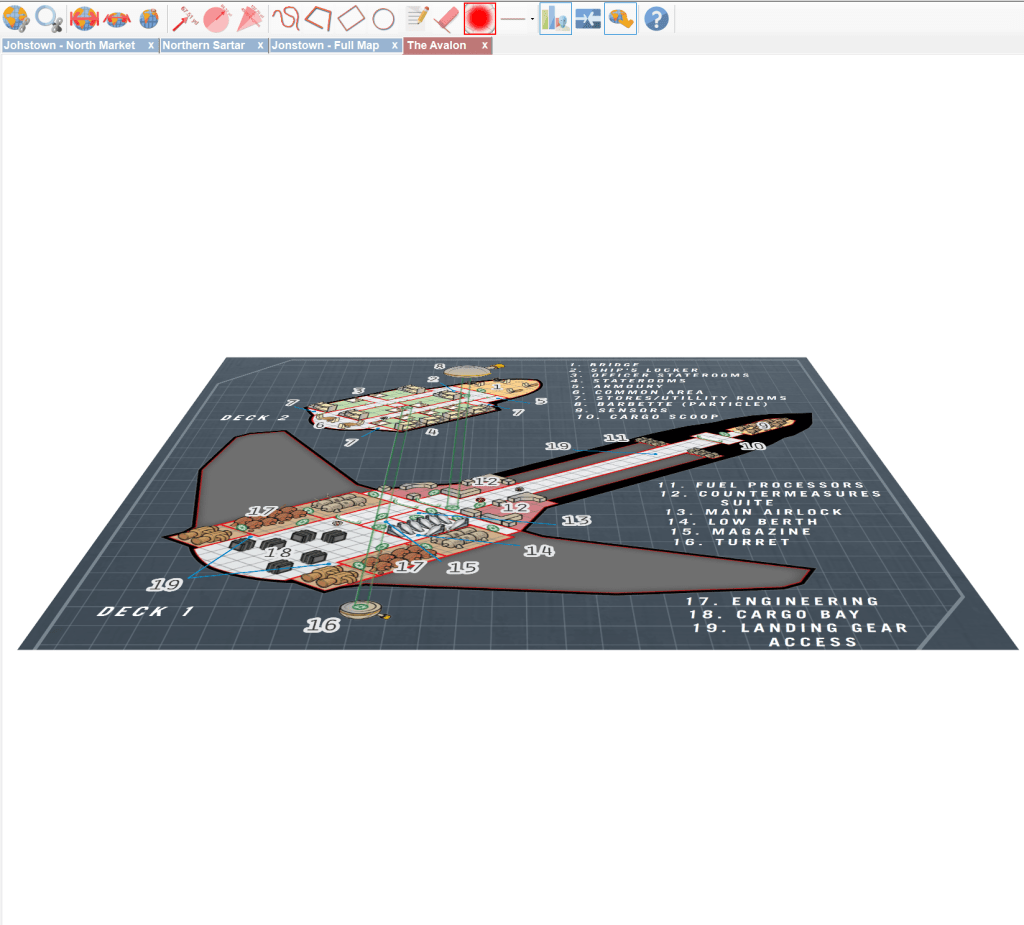Open help with the question mark icon
The width and height of the screenshot is (1024, 925).
(656, 18)
